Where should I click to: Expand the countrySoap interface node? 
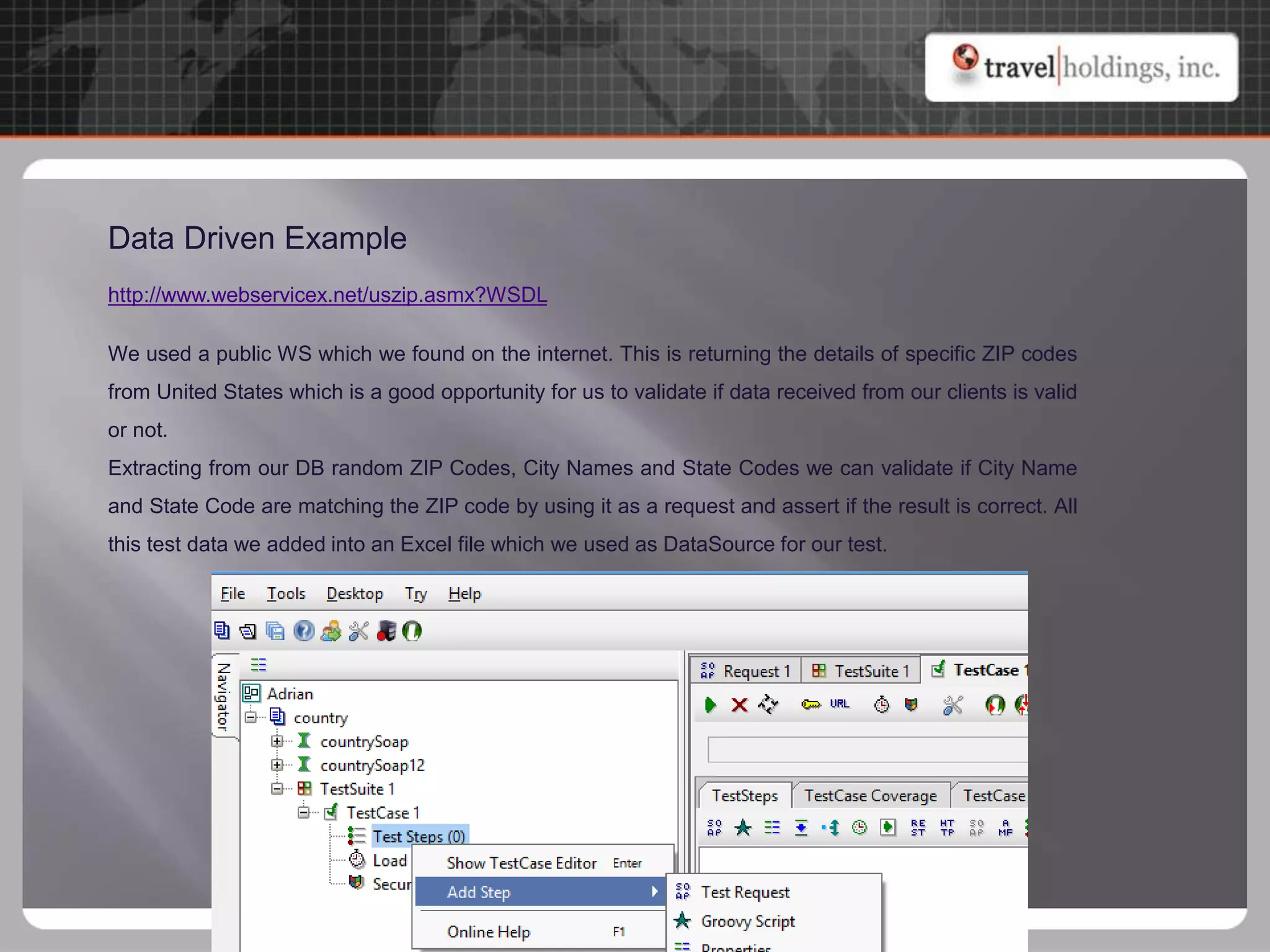[277, 741]
